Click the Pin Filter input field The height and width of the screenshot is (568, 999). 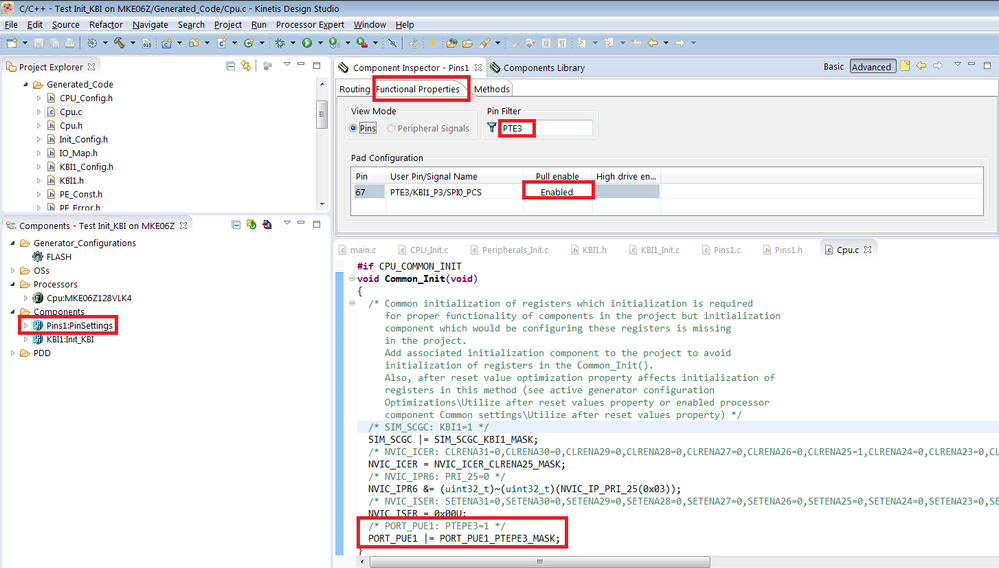tap(546, 128)
